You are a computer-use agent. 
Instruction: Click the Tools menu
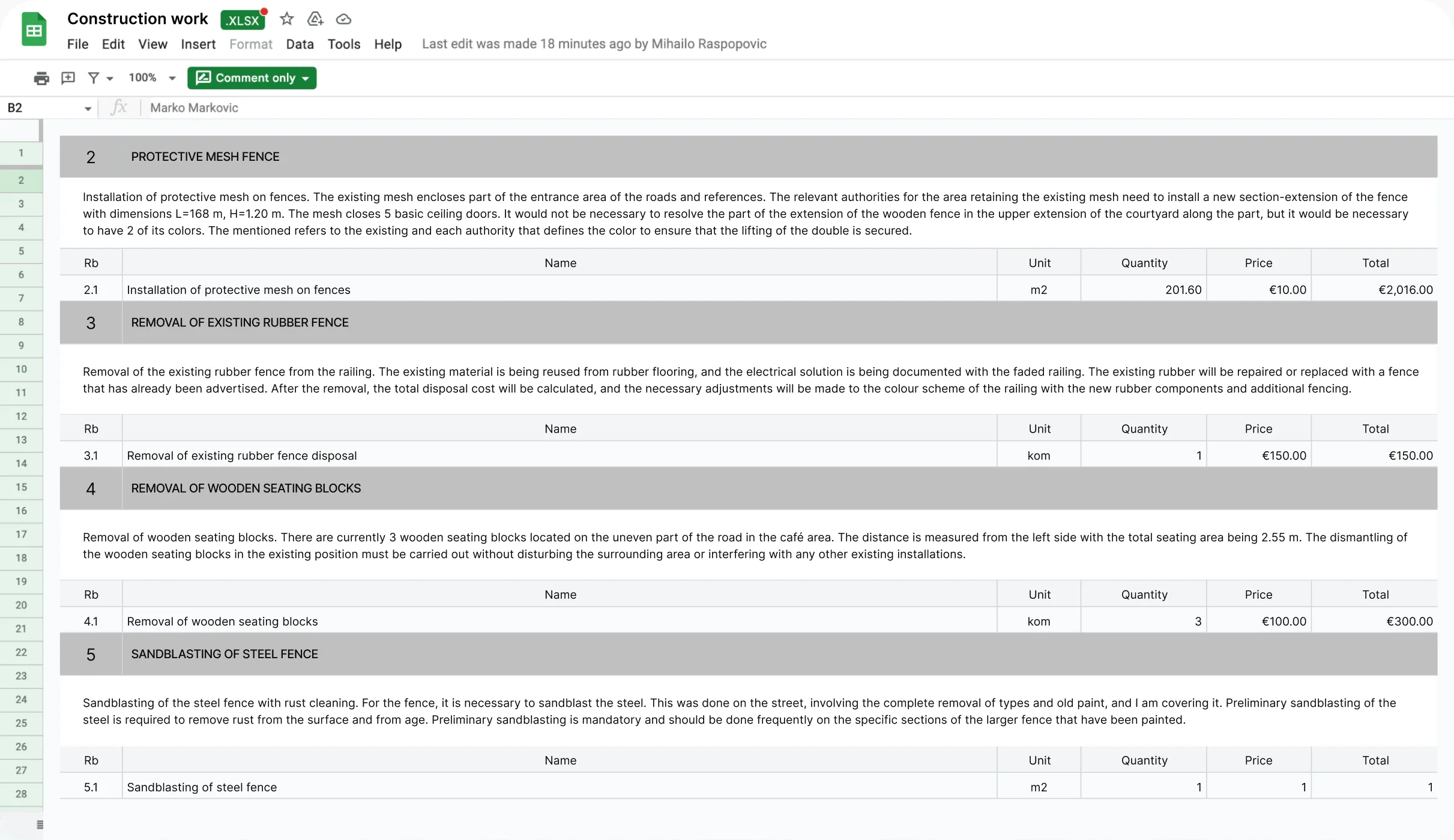click(343, 44)
